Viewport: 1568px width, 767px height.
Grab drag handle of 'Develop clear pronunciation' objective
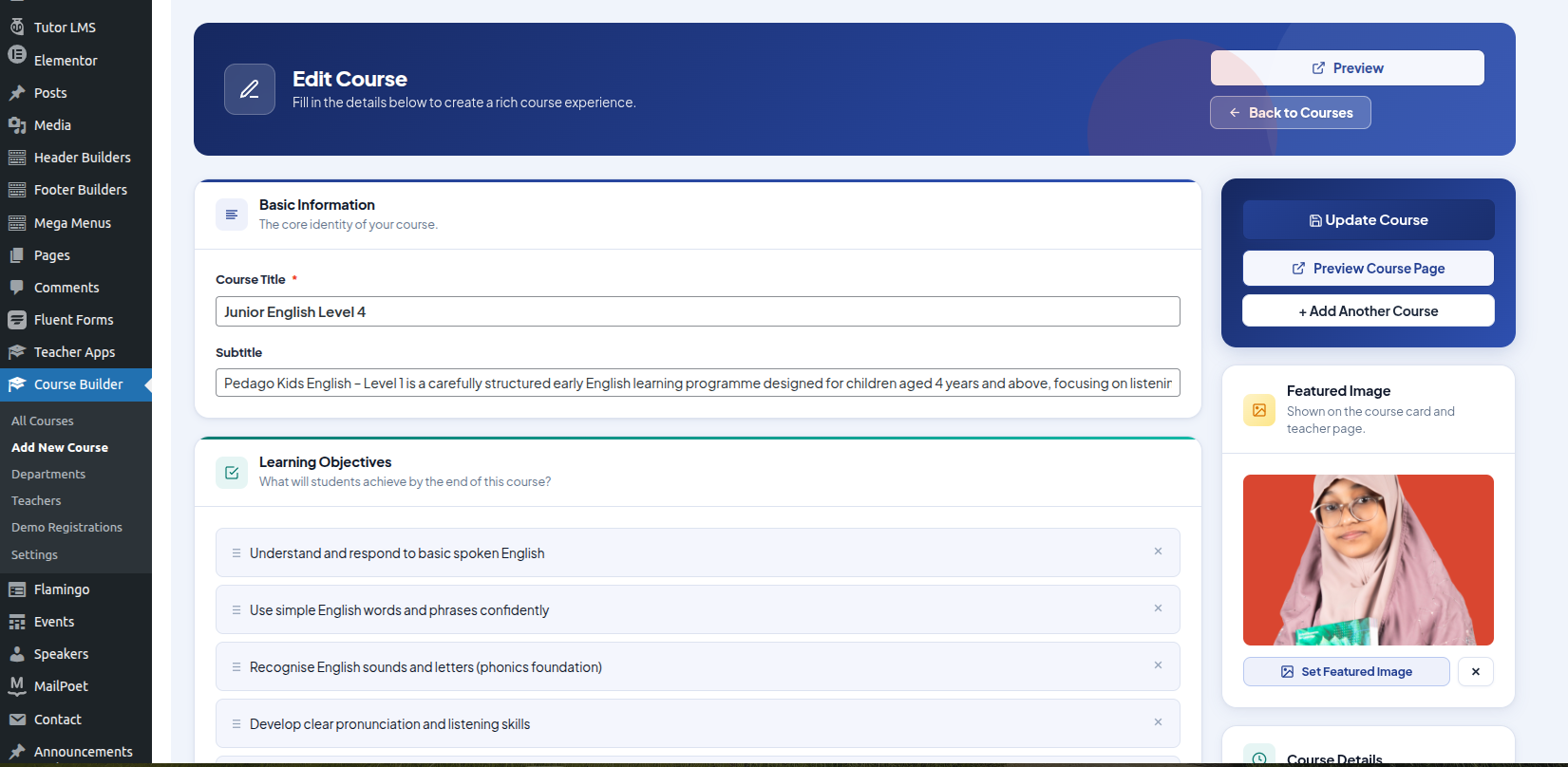(236, 723)
